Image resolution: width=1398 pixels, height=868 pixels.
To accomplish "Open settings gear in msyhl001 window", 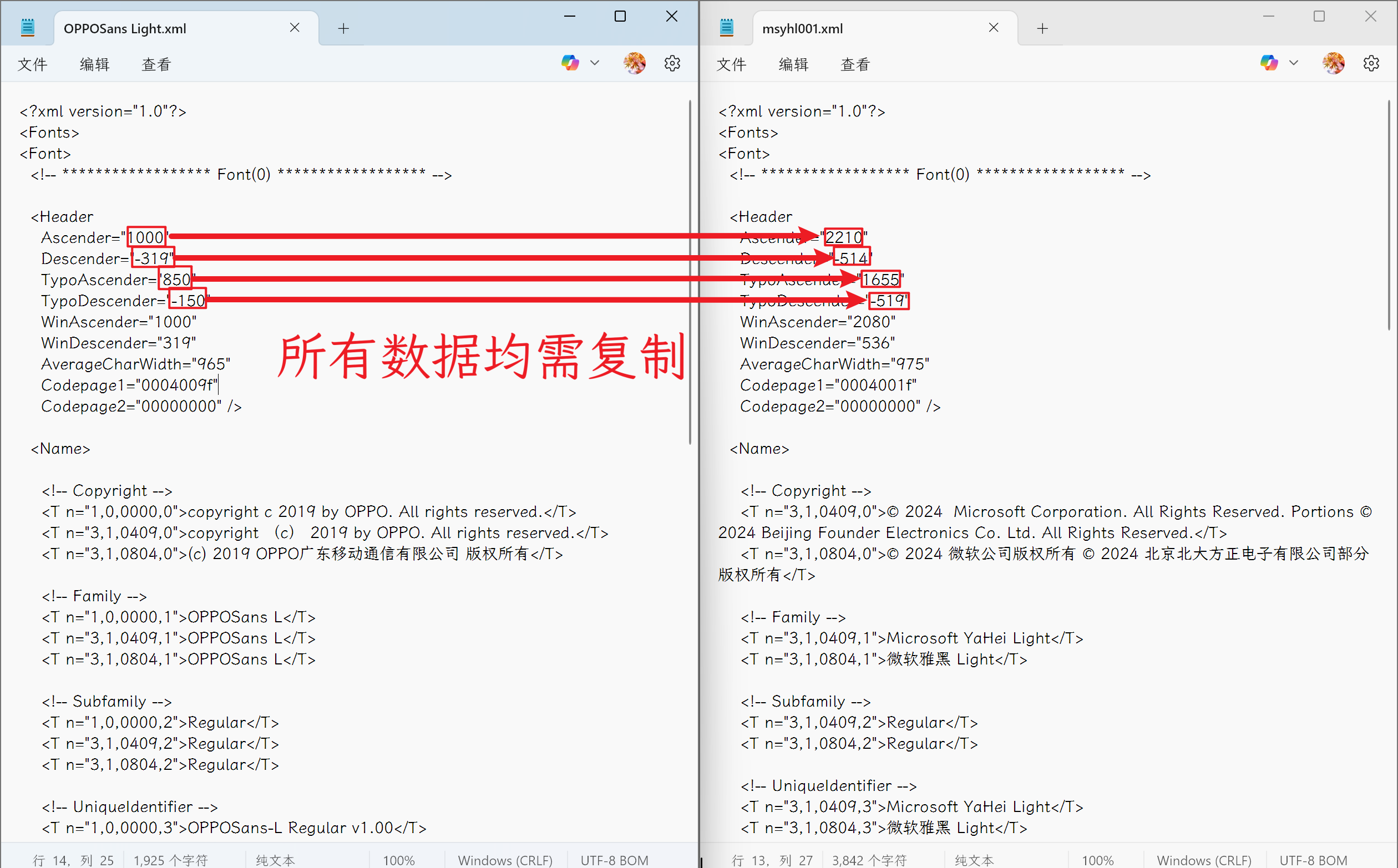I will (1370, 63).
